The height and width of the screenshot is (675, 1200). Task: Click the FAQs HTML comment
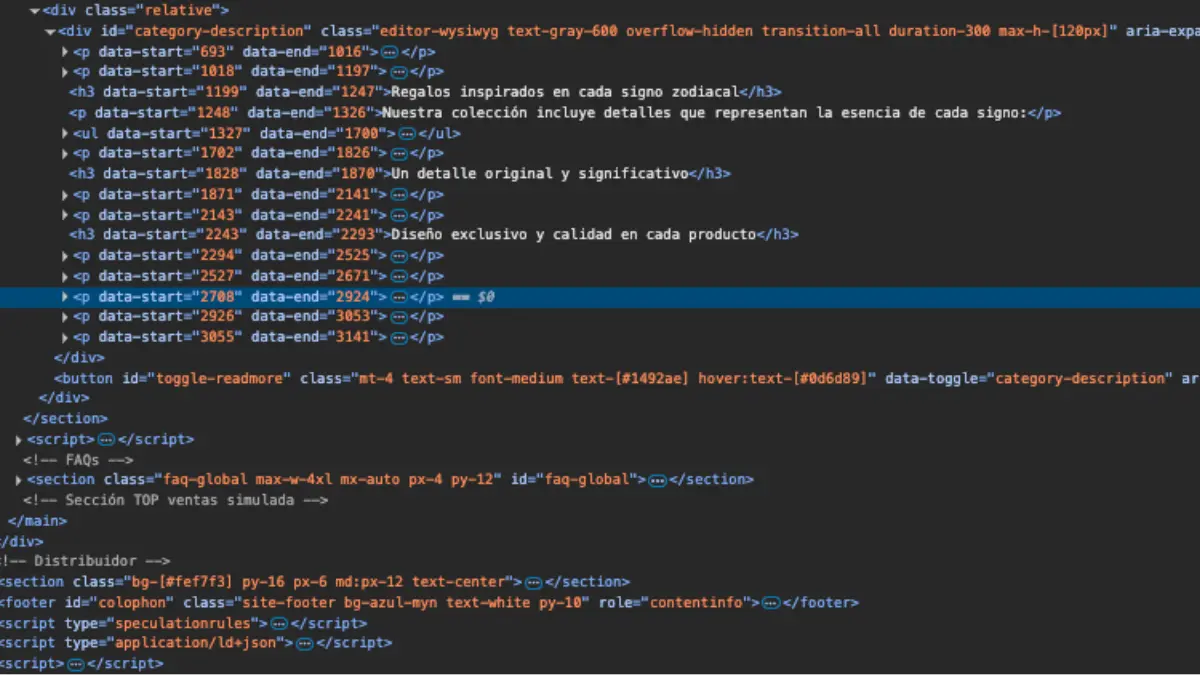coord(78,460)
